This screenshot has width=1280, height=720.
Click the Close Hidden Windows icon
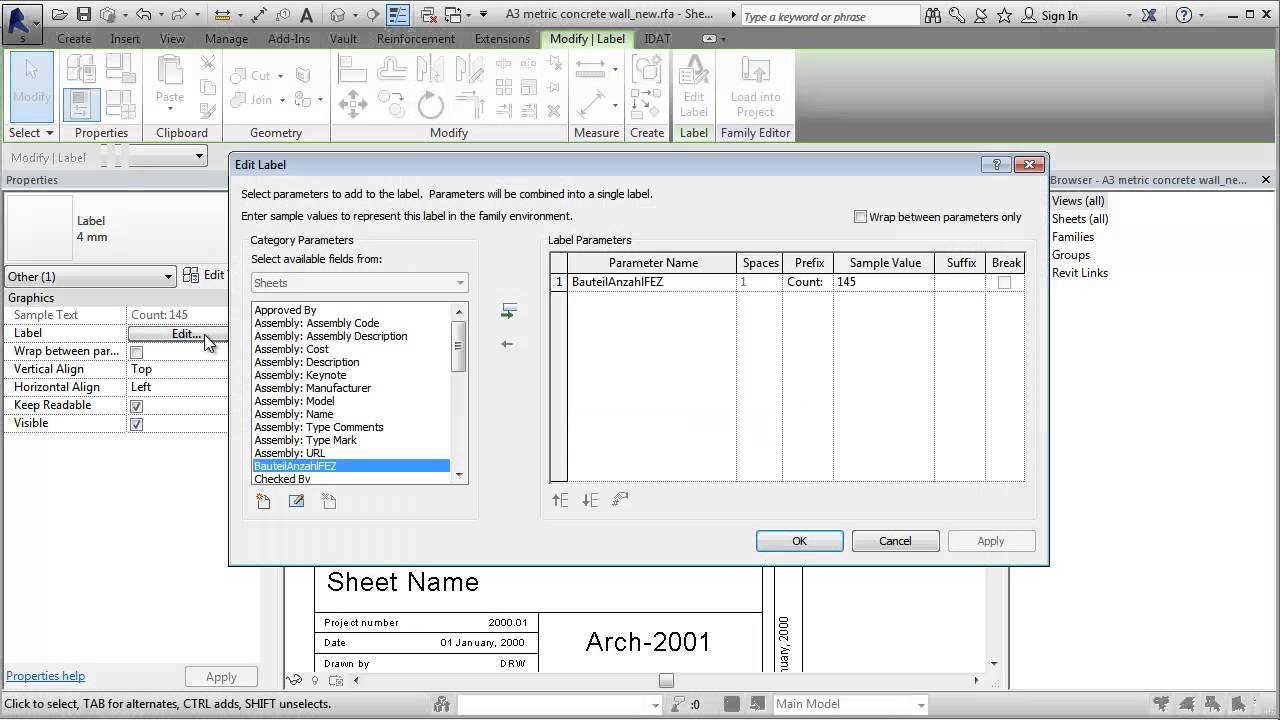pyautogui.click(x=428, y=15)
